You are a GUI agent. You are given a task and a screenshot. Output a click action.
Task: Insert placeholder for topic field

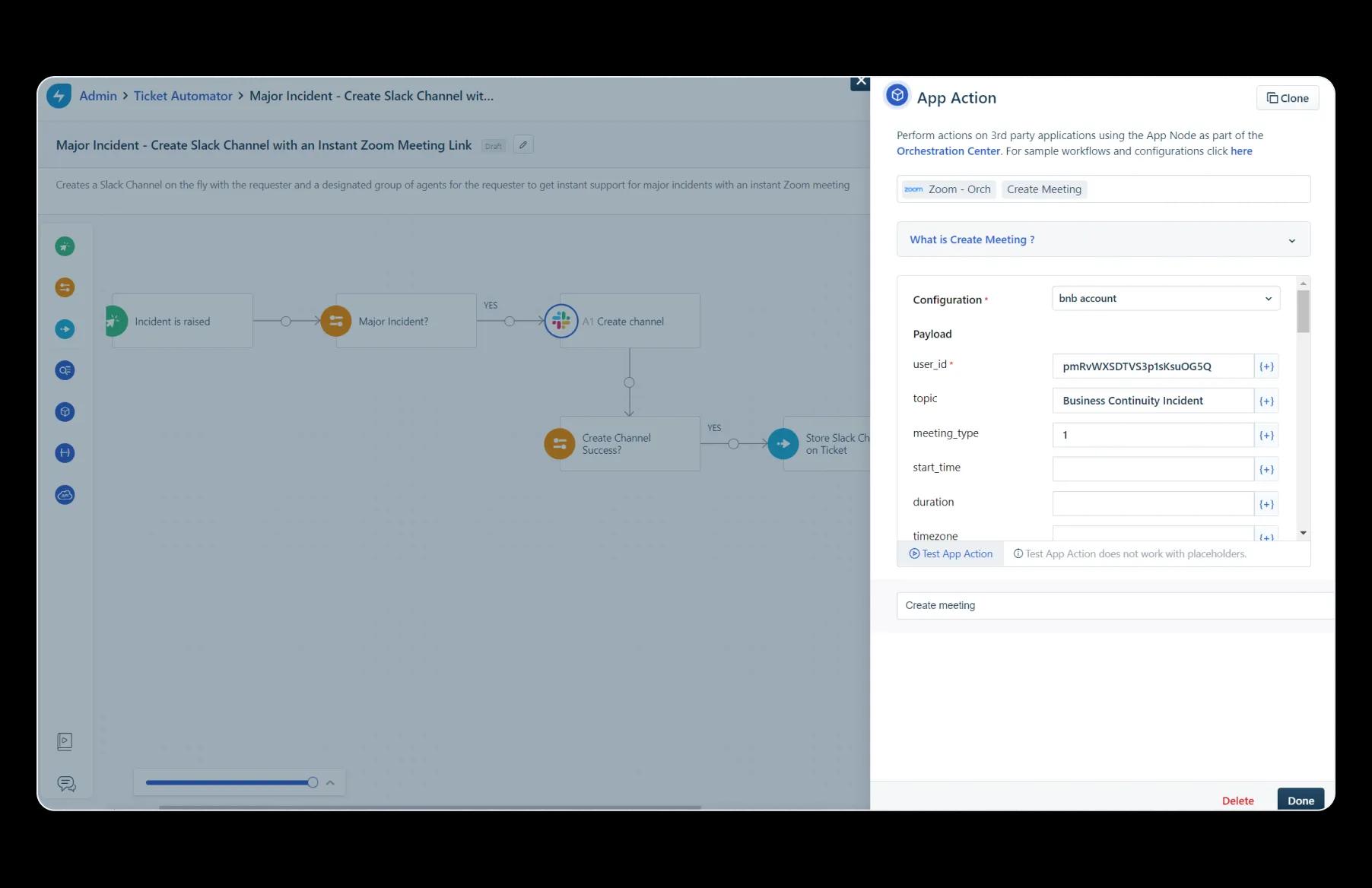[1266, 401]
